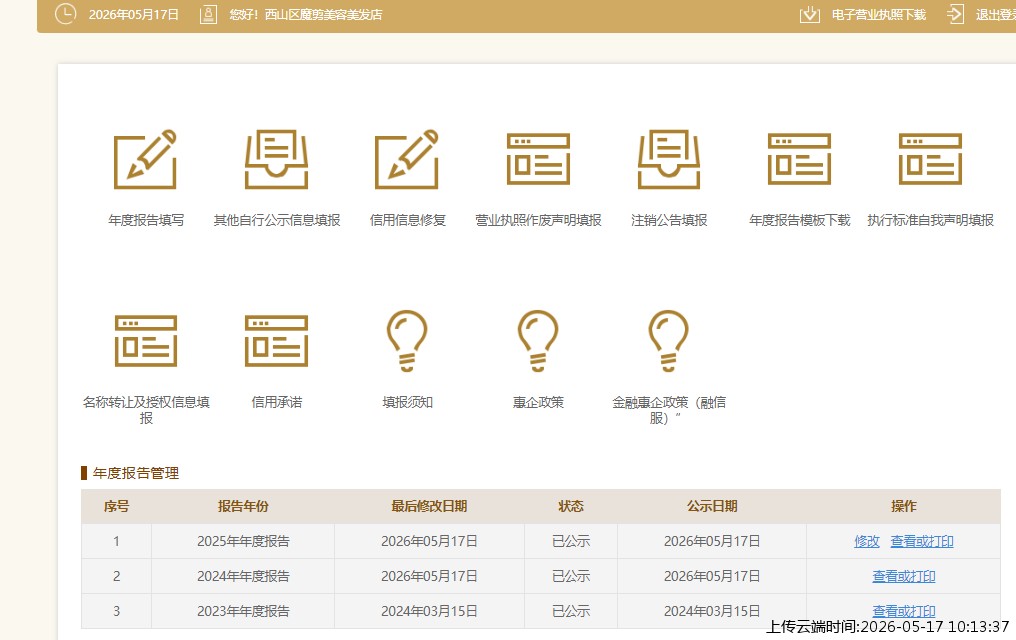The image size is (1016, 640).
Task: Click the 电子营业执照下载 link
Action: pyautogui.click(x=879, y=15)
